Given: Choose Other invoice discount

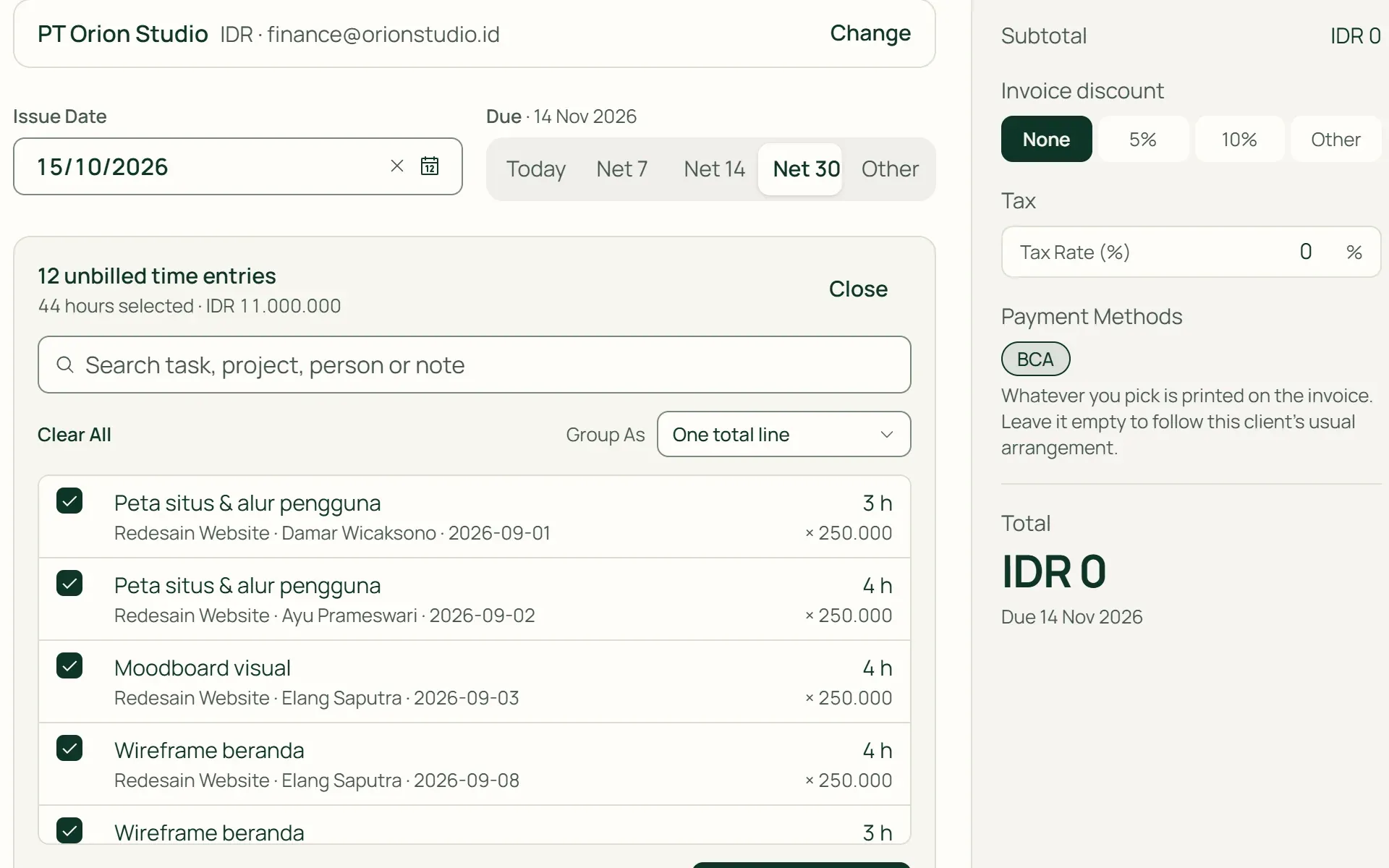Looking at the screenshot, I should pos(1335,139).
